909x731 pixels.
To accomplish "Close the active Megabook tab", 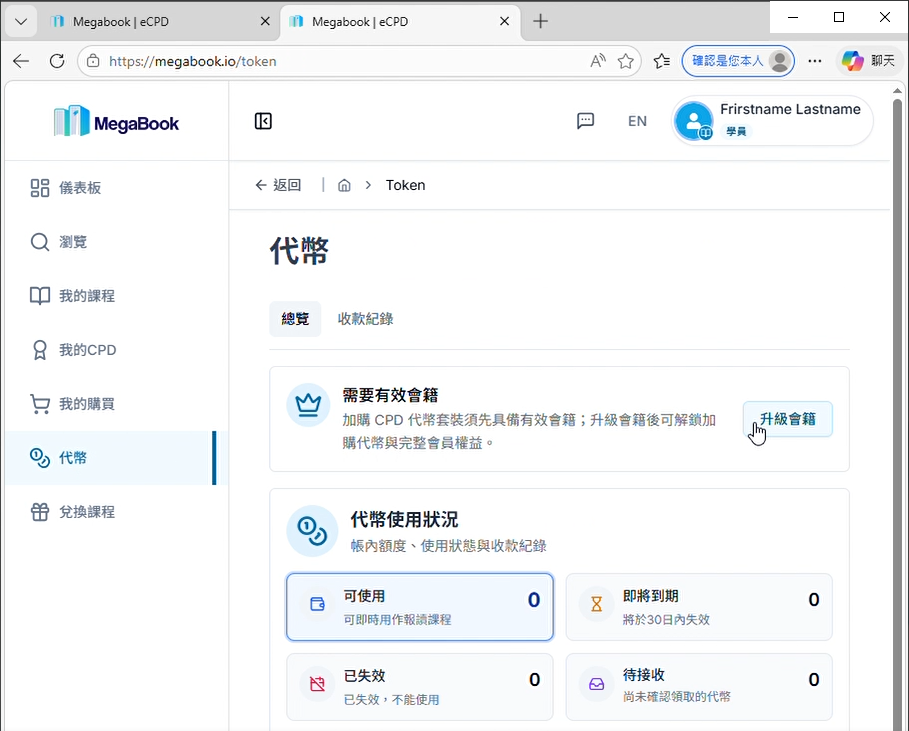I will point(504,21).
